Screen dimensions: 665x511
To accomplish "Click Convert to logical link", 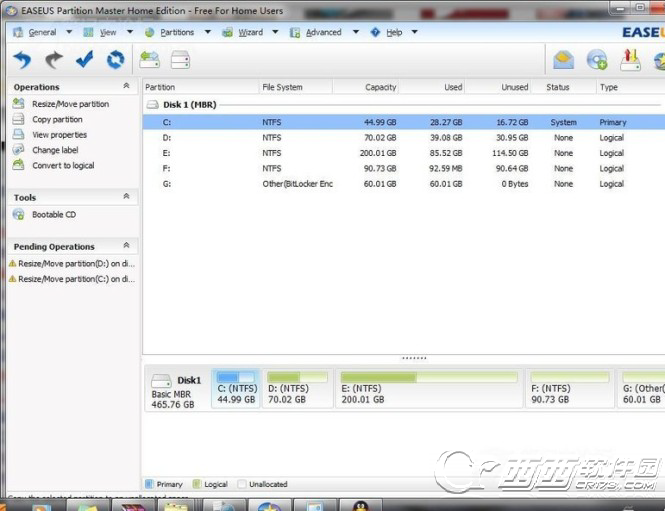I will point(63,165).
